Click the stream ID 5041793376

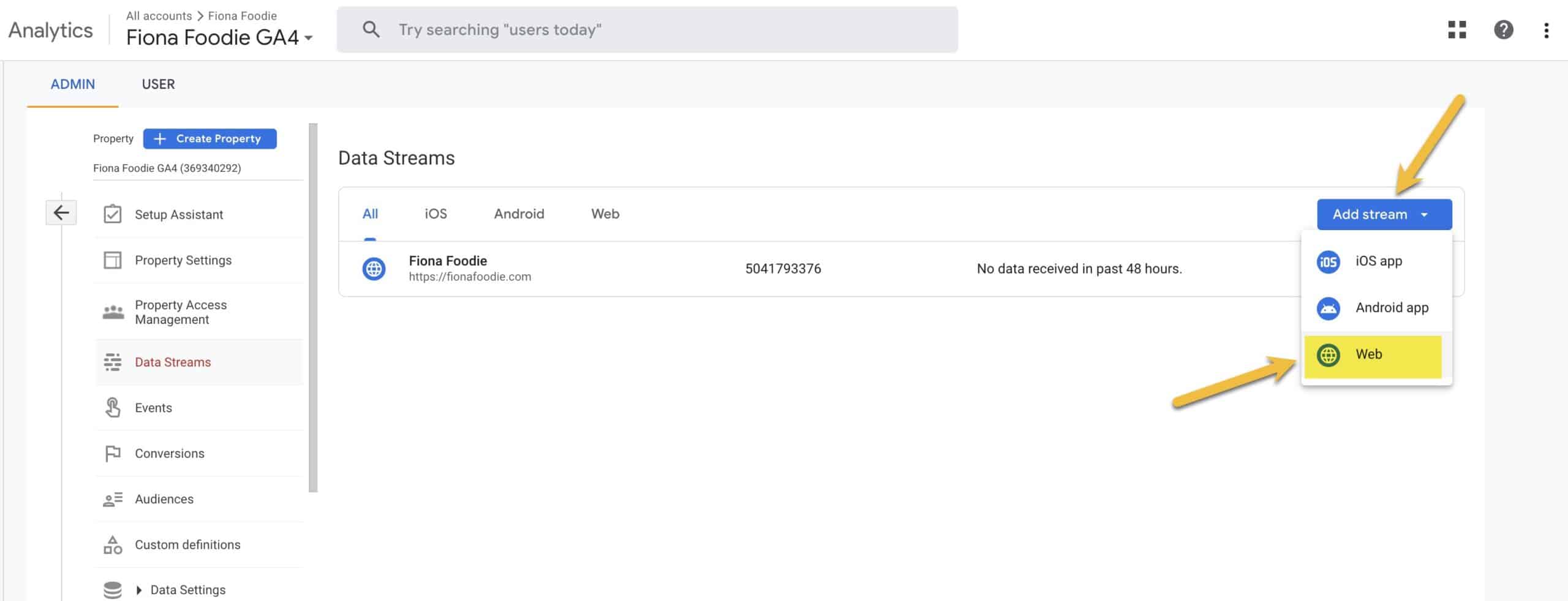click(x=783, y=269)
